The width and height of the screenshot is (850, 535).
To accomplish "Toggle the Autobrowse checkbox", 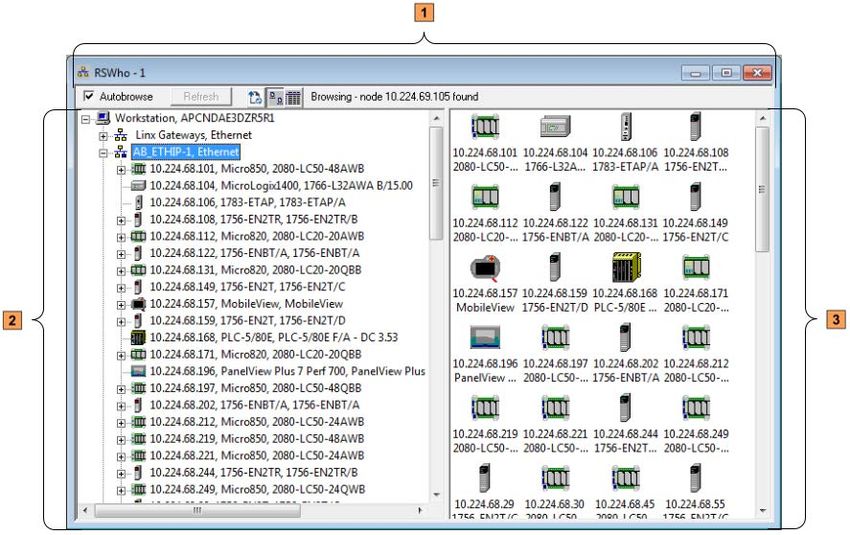I will pos(88,96).
